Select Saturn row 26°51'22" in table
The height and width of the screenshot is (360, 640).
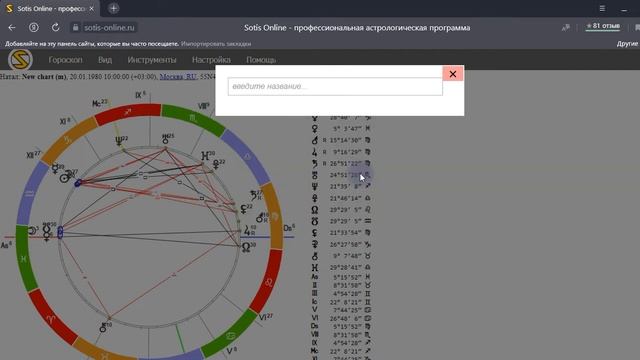click(341, 163)
